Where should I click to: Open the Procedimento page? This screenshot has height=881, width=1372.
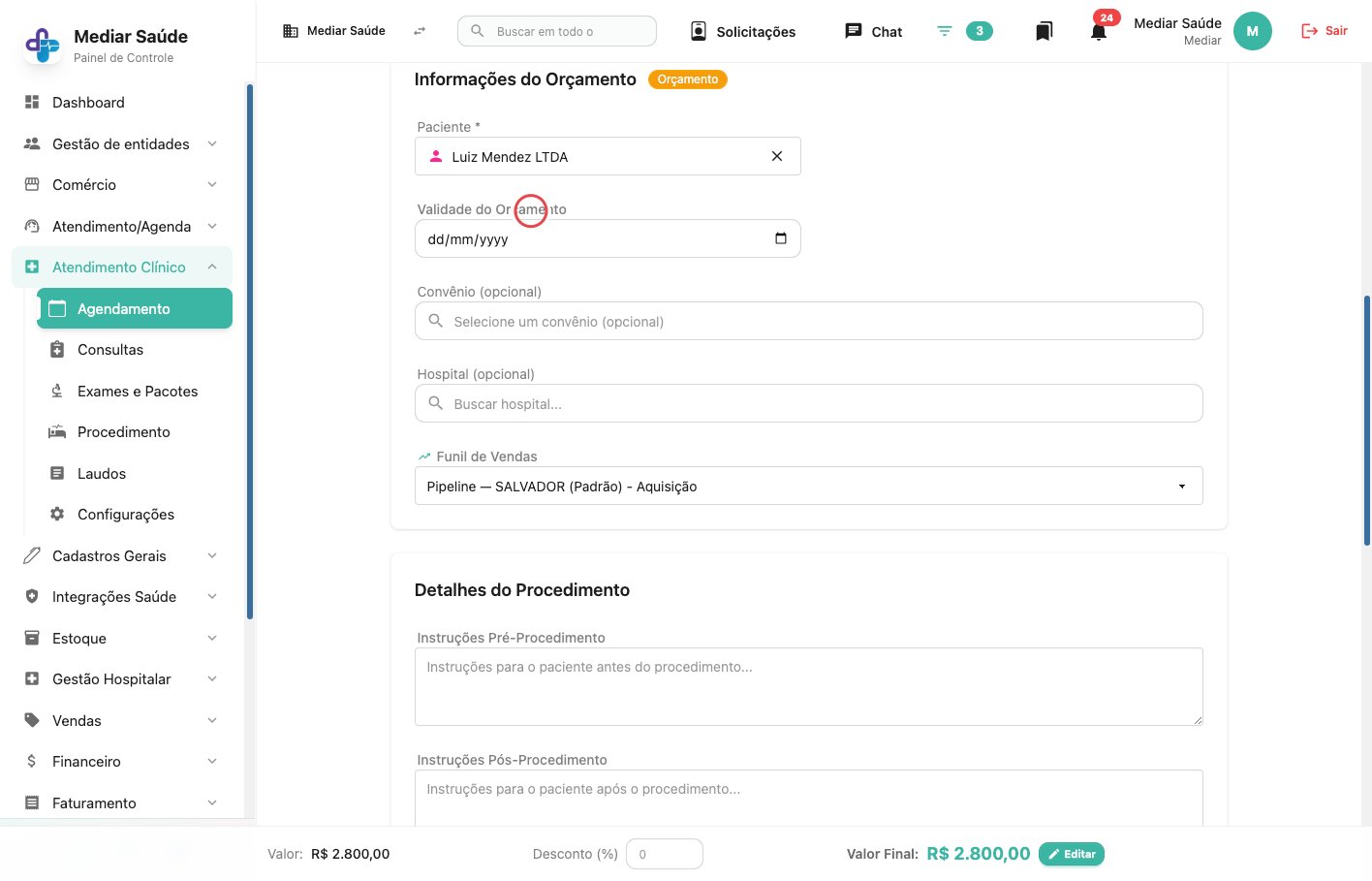[135, 432]
